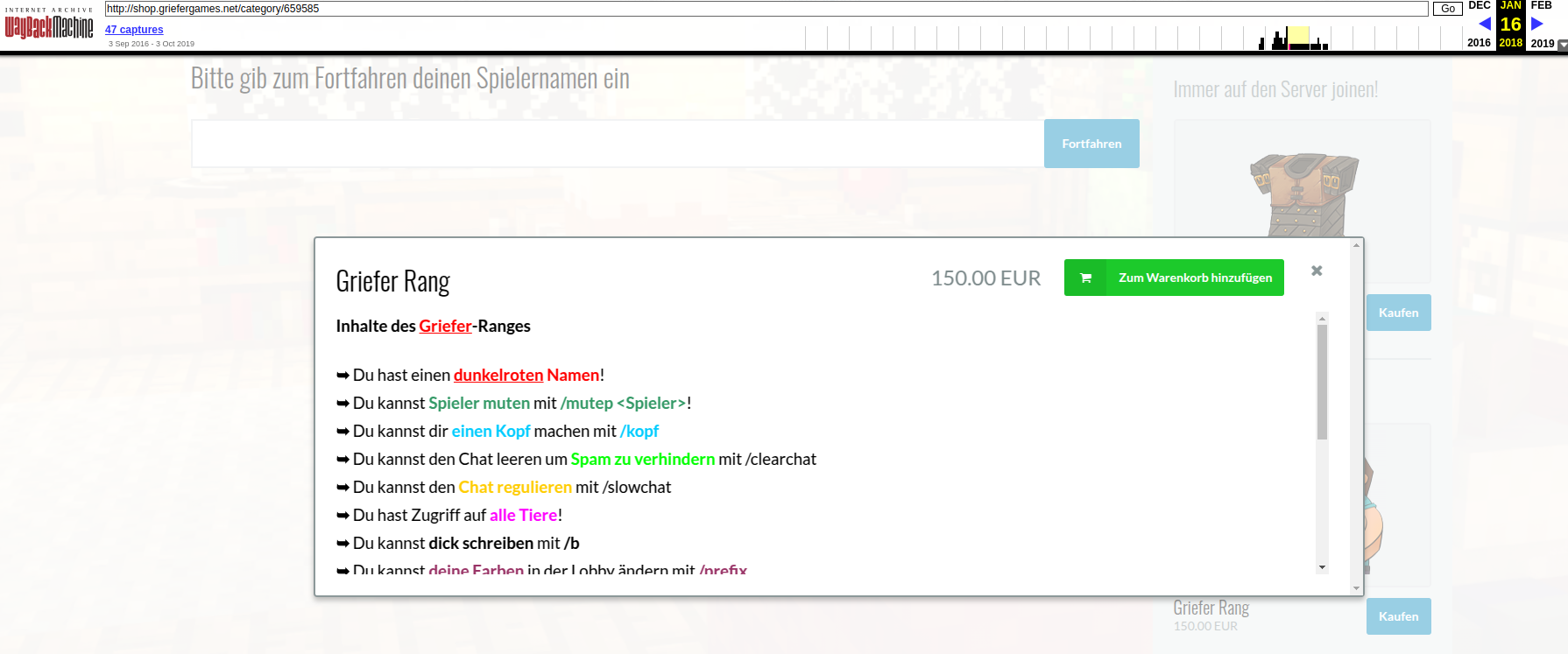The image size is (1568, 654).
Task: Click the player name input field
Action: pyautogui.click(x=618, y=144)
